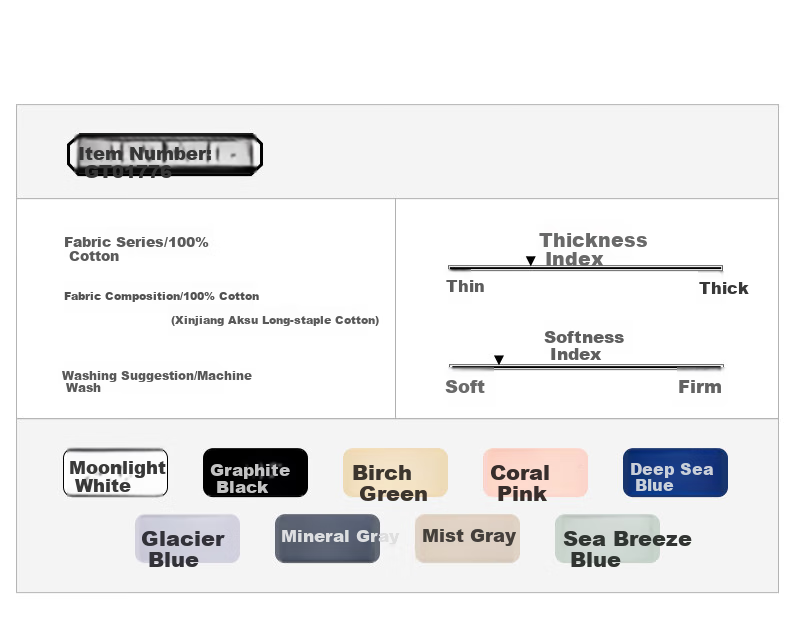Click the Thick end label
Image resolution: width=790 pixels, height=634 pixels.
pyautogui.click(x=723, y=288)
